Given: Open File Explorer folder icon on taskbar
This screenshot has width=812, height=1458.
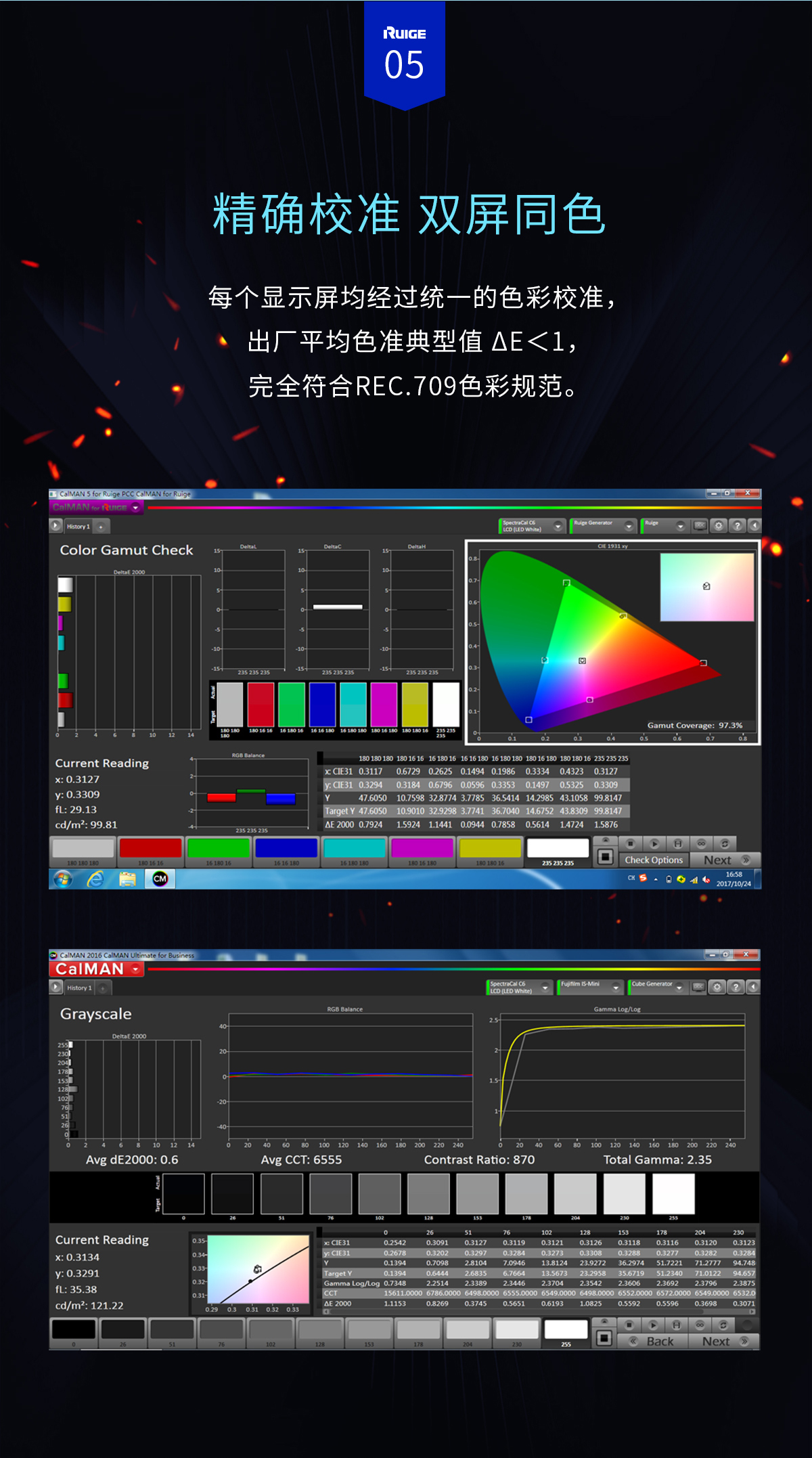Looking at the screenshot, I should click(x=127, y=879).
